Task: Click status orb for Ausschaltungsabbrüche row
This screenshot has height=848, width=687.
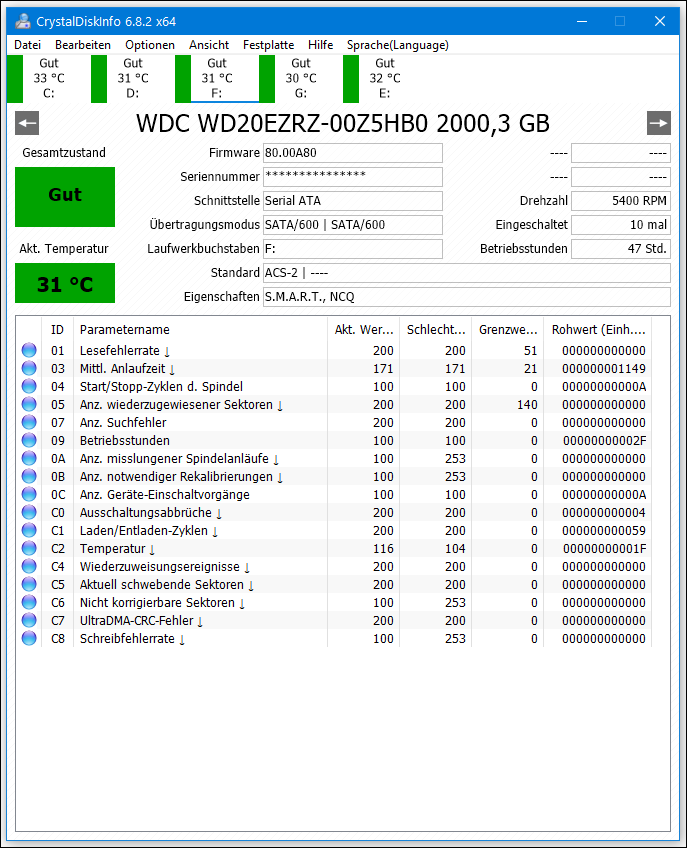Action: 29,512
